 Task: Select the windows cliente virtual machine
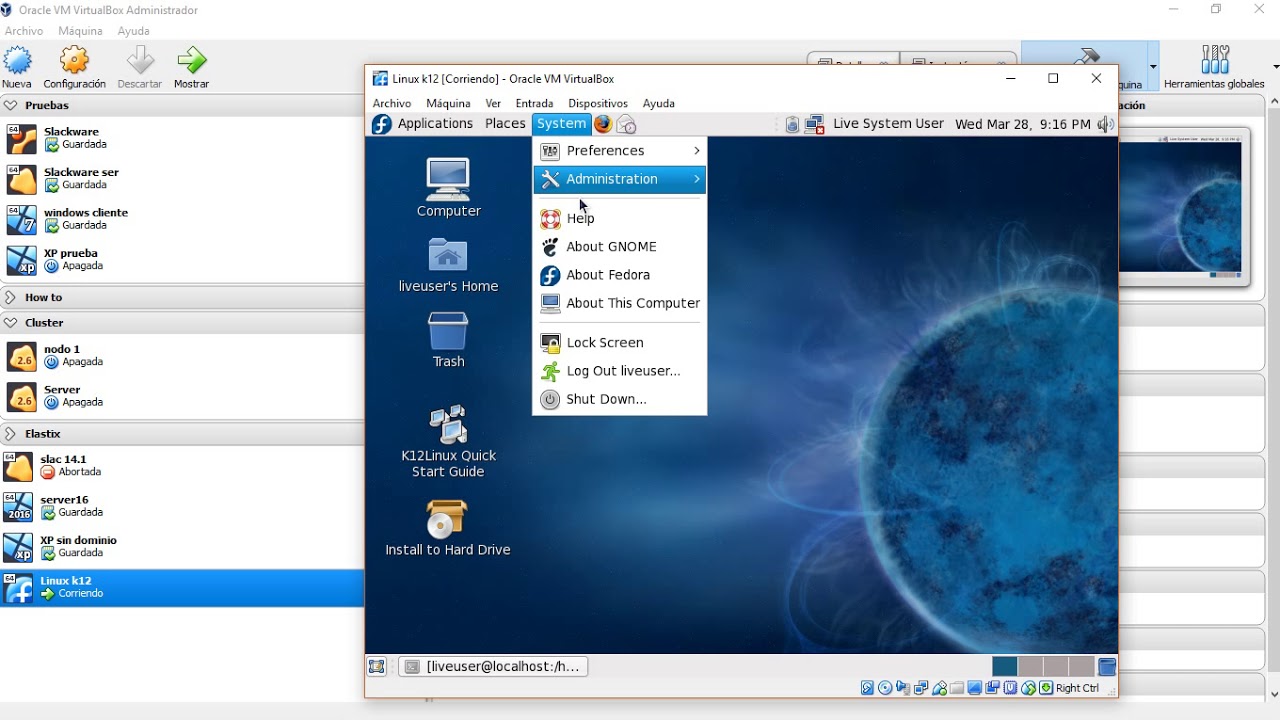181,219
